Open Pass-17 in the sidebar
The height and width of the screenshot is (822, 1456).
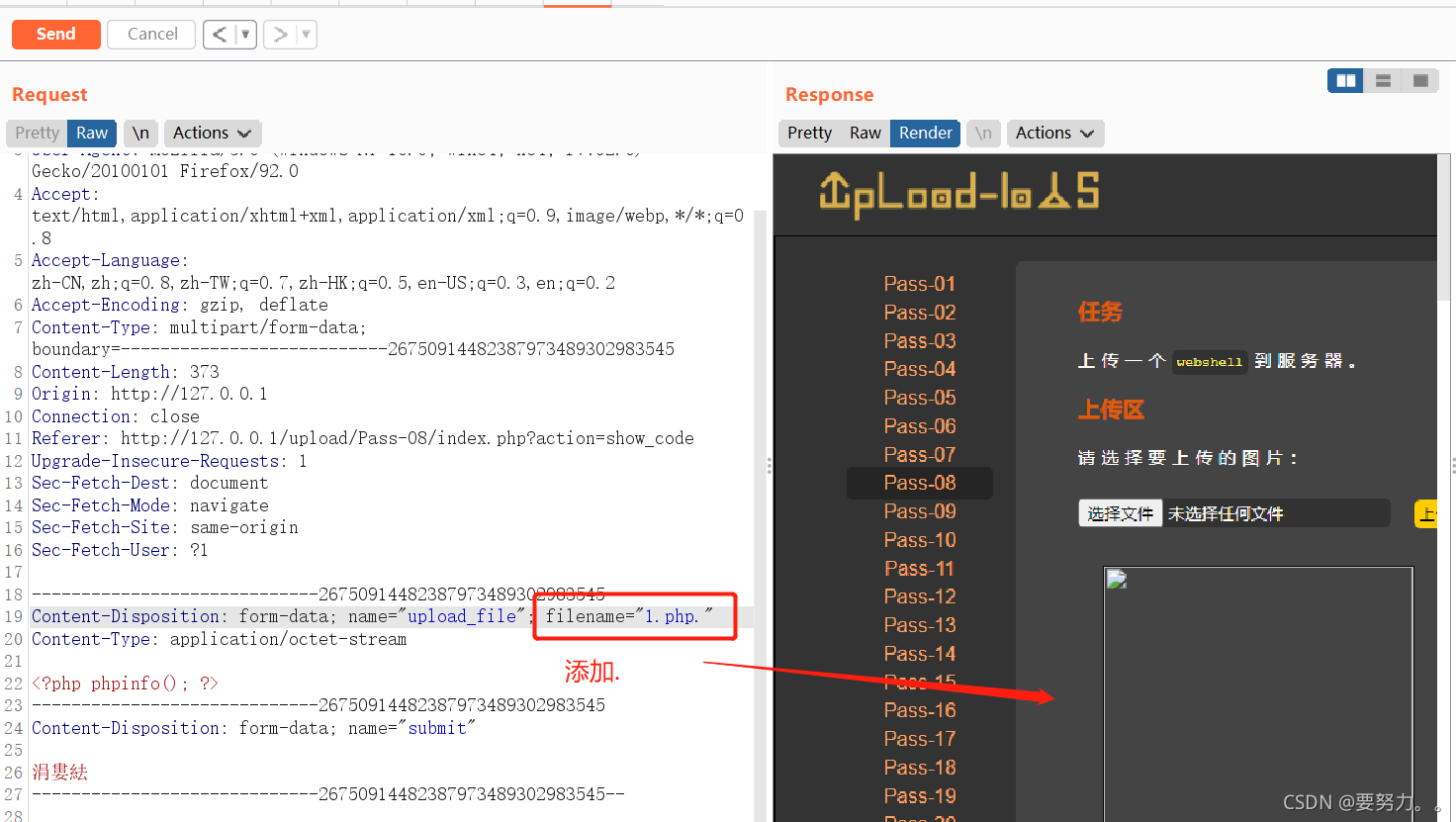920,739
